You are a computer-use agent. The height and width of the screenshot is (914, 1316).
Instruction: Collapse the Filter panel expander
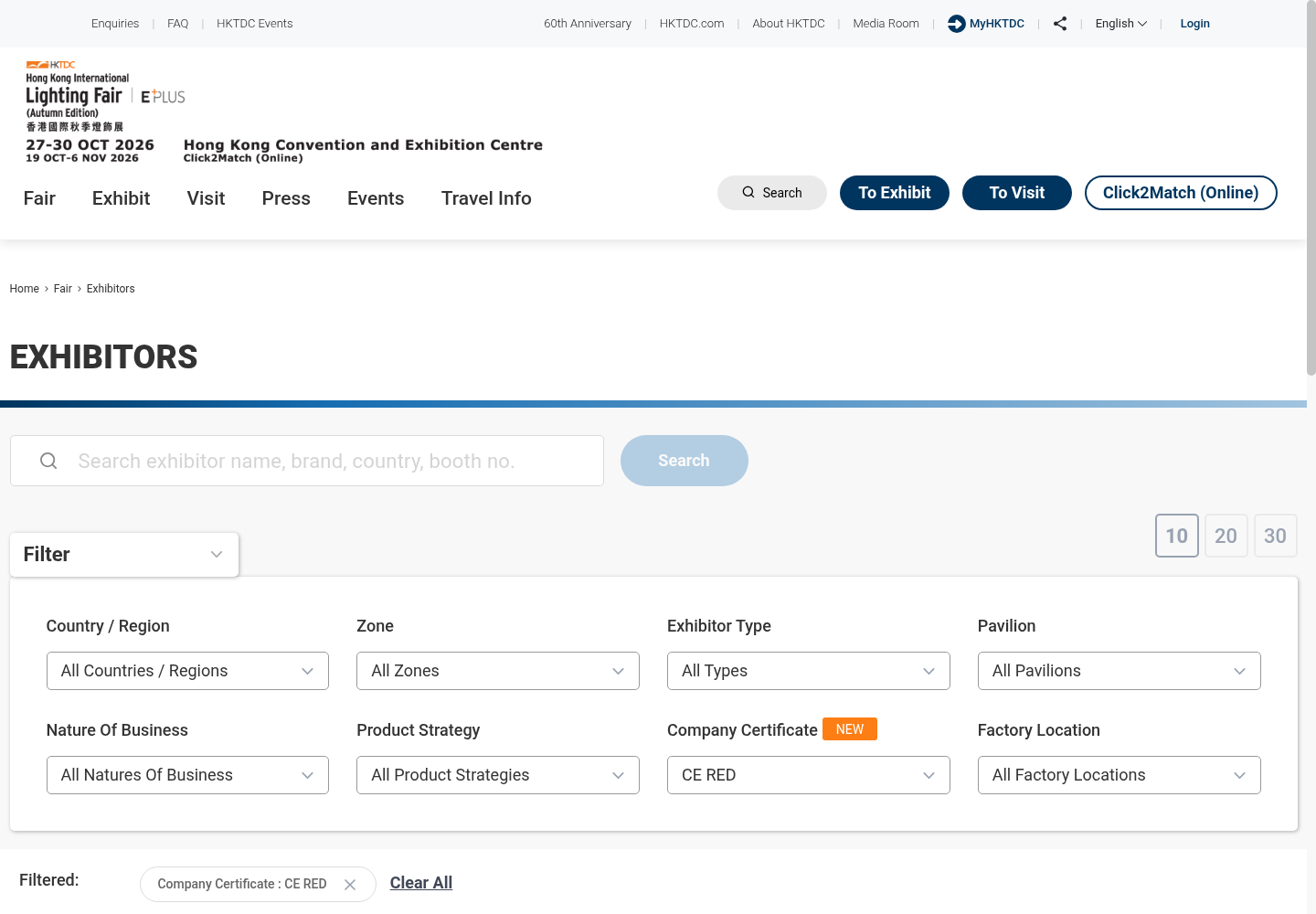click(124, 555)
